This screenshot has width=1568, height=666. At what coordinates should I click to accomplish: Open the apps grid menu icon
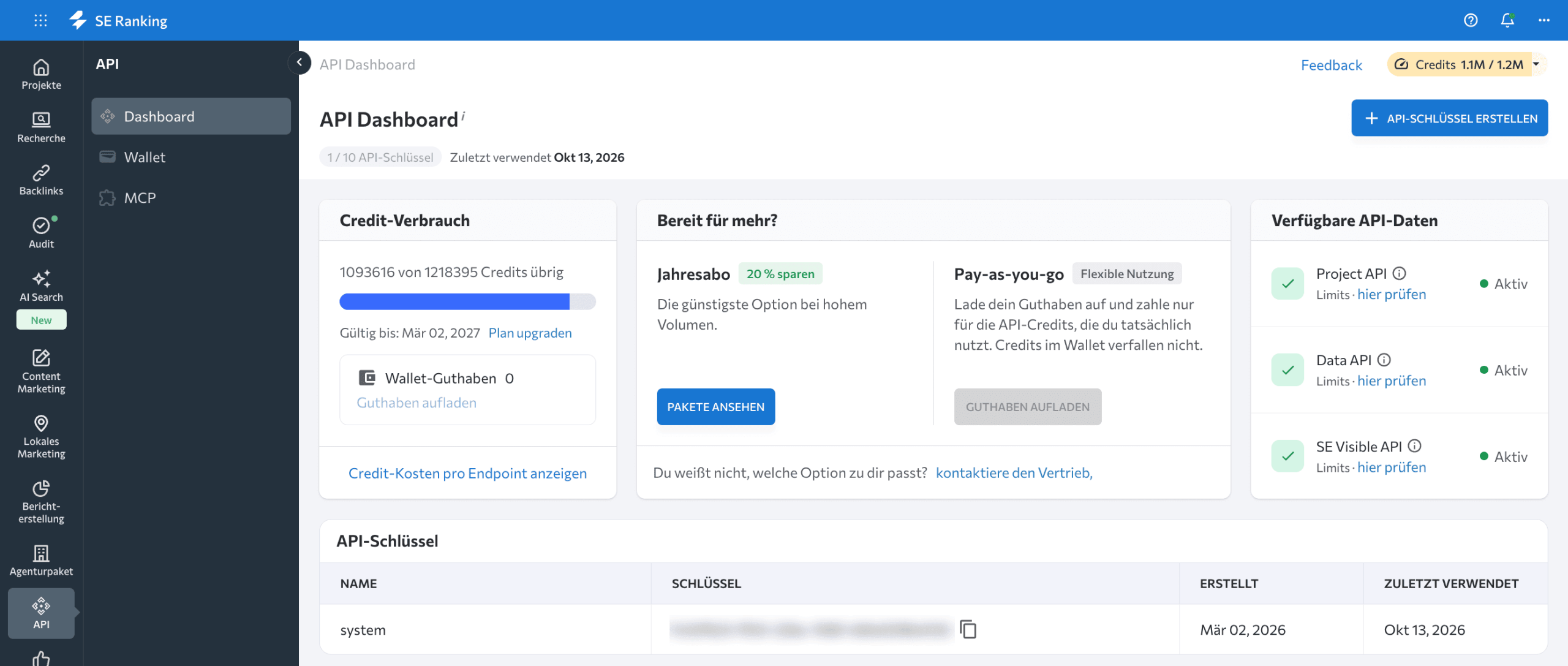40,20
